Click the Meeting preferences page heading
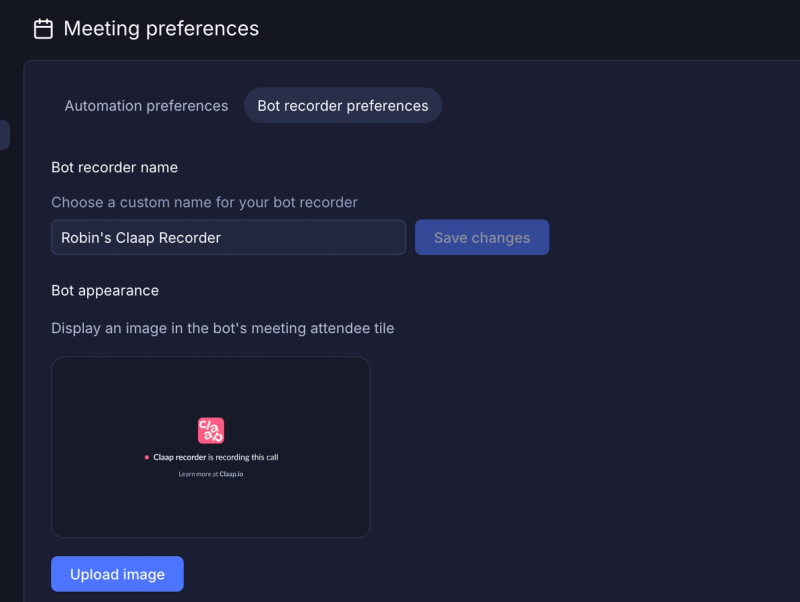Screen dimensions: 800x602 (161, 29)
